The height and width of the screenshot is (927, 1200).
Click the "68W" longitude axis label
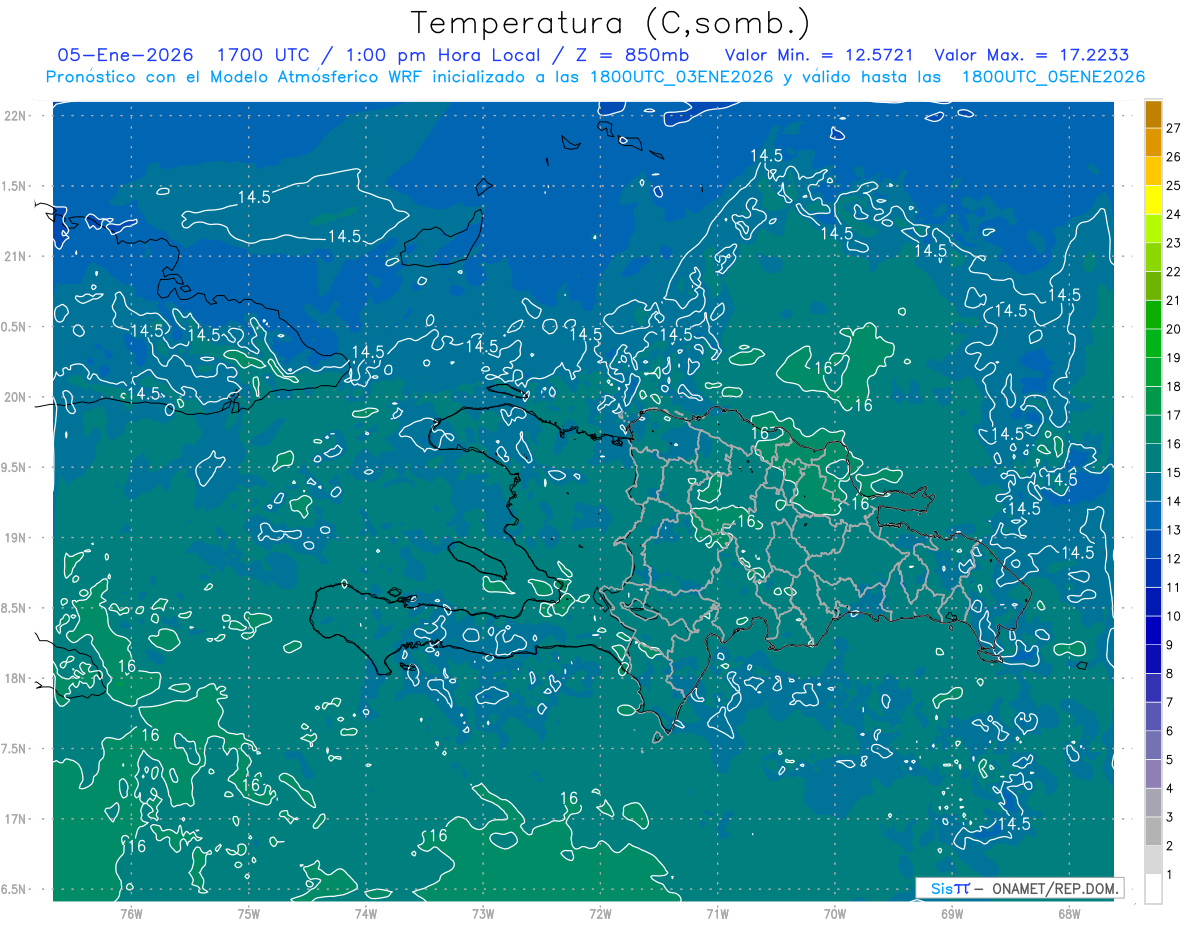point(1069,913)
